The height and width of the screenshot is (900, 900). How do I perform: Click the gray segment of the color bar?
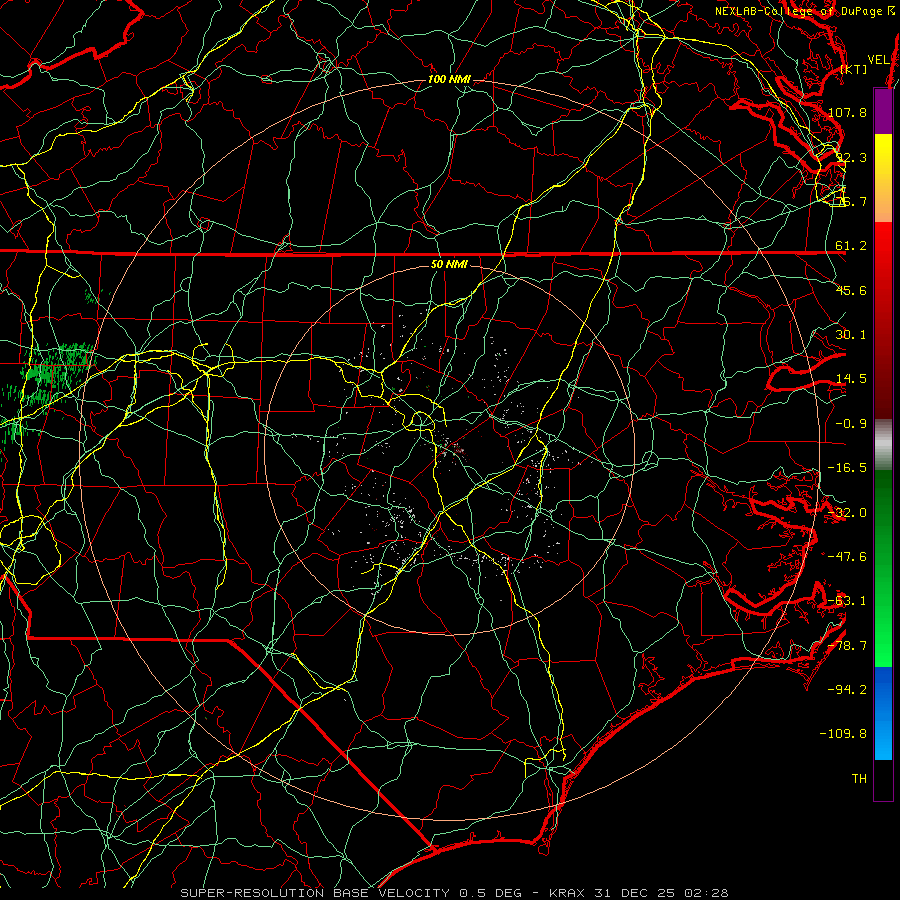[x=883, y=445]
